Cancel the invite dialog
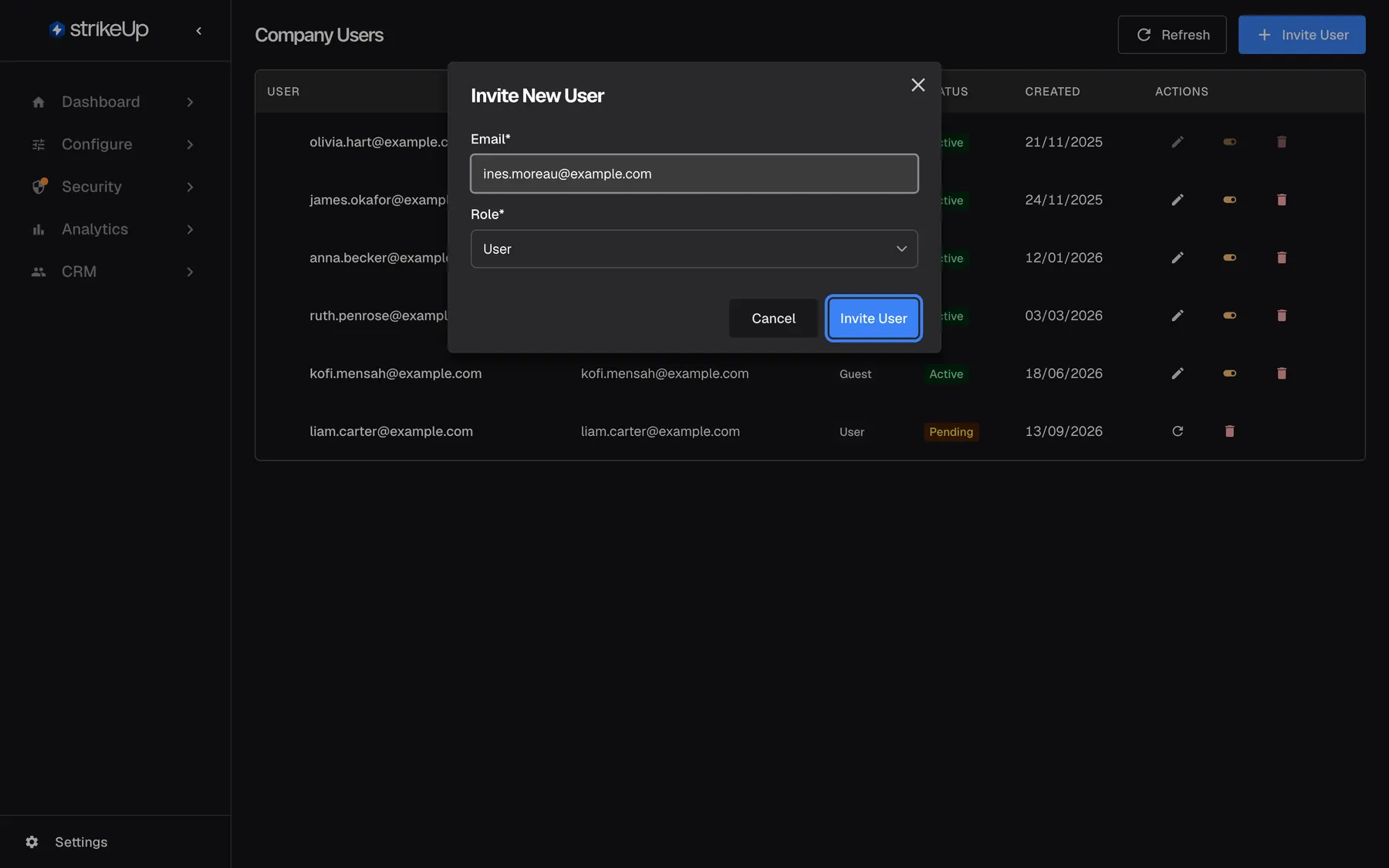The width and height of the screenshot is (1389, 868). tap(773, 318)
